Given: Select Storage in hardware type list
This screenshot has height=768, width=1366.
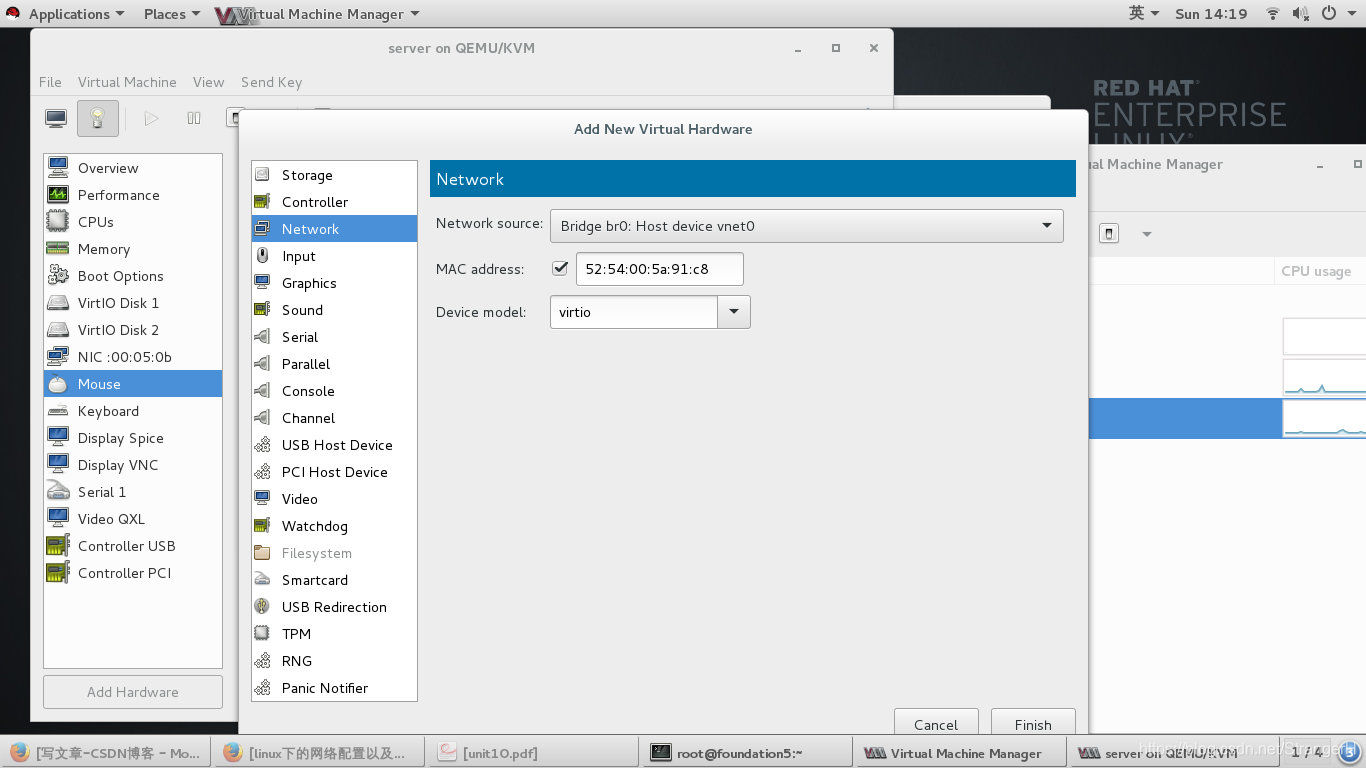Looking at the screenshot, I should tap(334, 175).
